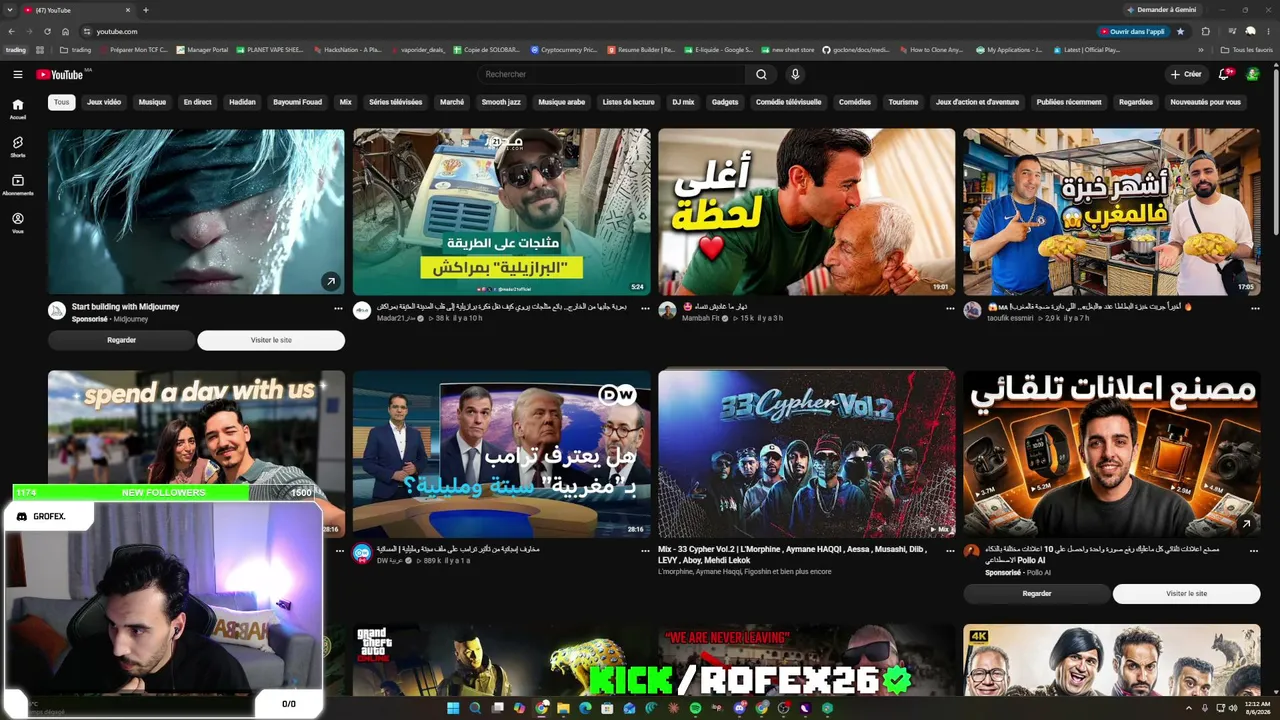Viewport: 1280px width, 720px height.
Task: Select the Comédies filter chip
Action: pyautogui.click(x=855, y=102)
